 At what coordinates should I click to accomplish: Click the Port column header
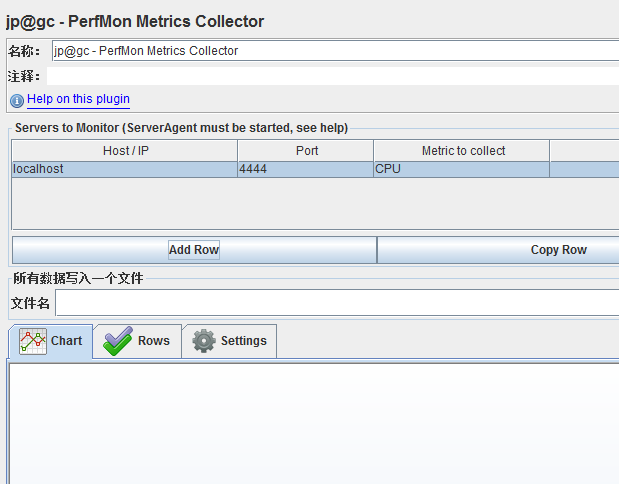tap(306, 150)
